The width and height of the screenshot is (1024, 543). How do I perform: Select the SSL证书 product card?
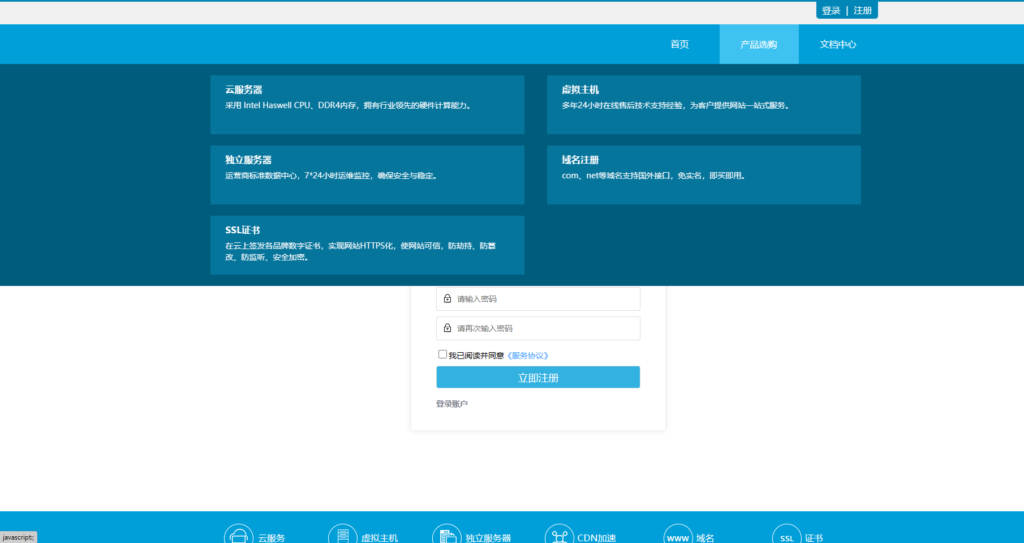click(x=367, y=245)
